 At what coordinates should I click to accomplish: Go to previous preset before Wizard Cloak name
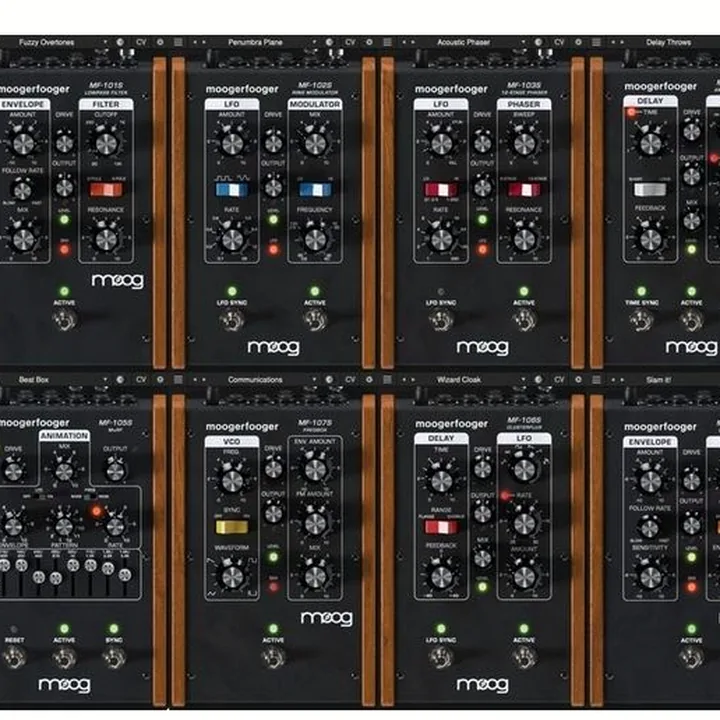tap(404, 380)
